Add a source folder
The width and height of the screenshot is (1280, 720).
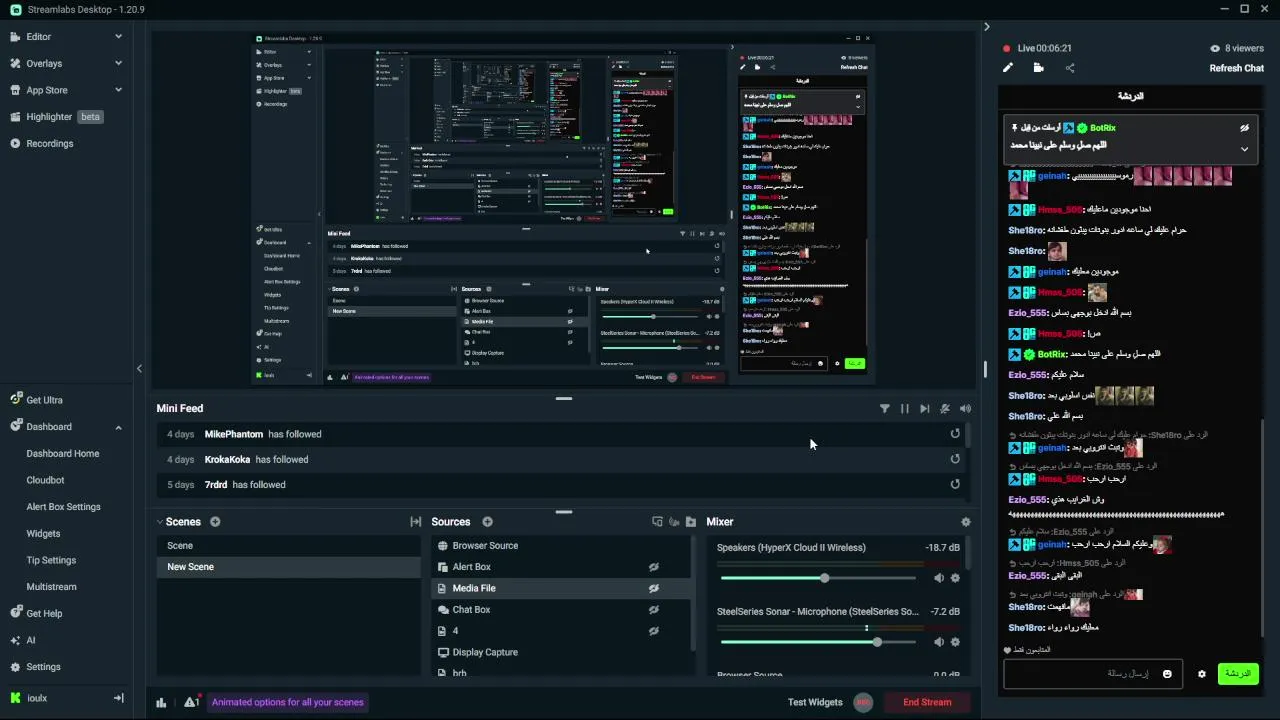point(690,522)
